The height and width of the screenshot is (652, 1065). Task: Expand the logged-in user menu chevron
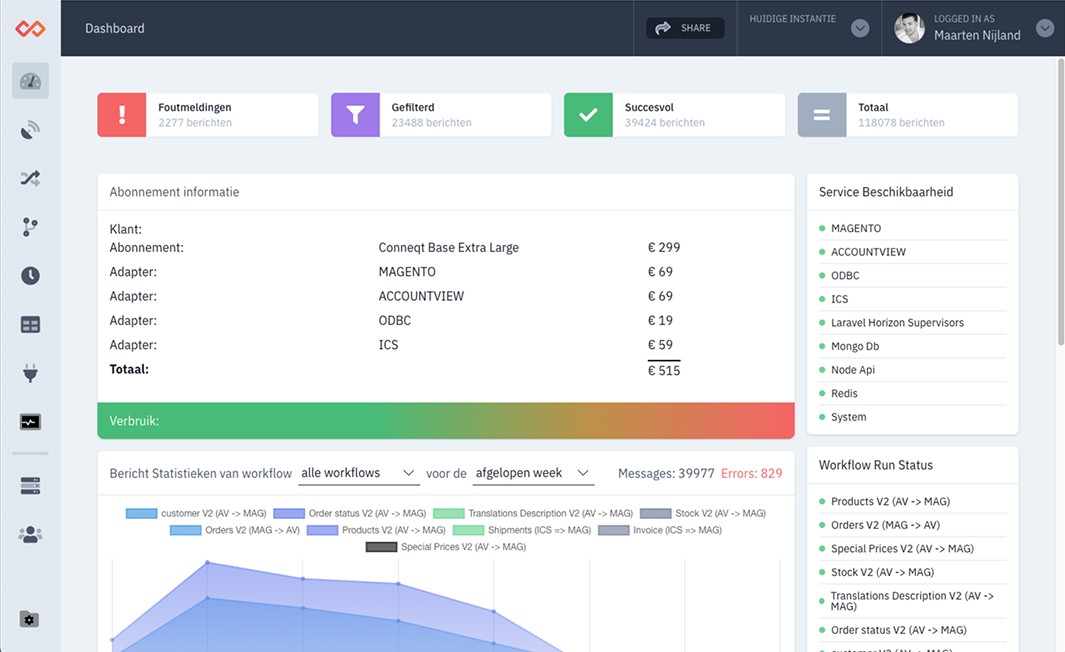(1045, 28)
